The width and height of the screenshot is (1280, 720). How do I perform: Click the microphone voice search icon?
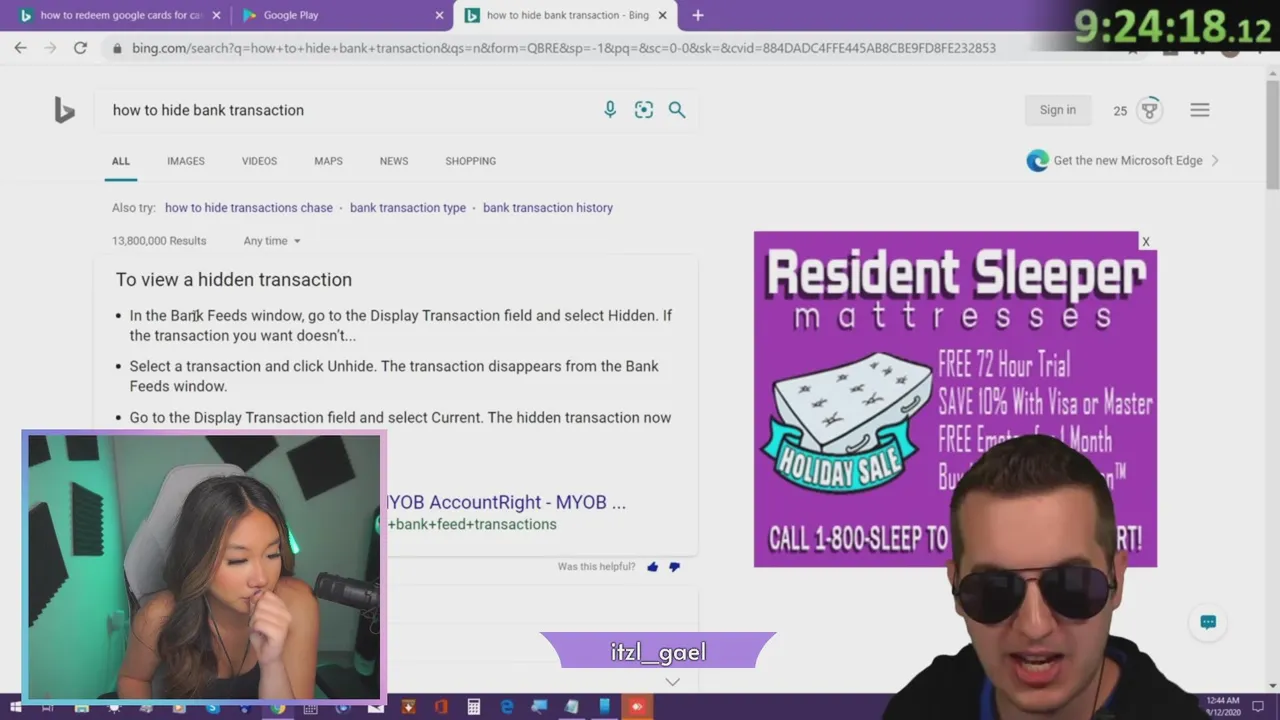(x=610, y=110)
